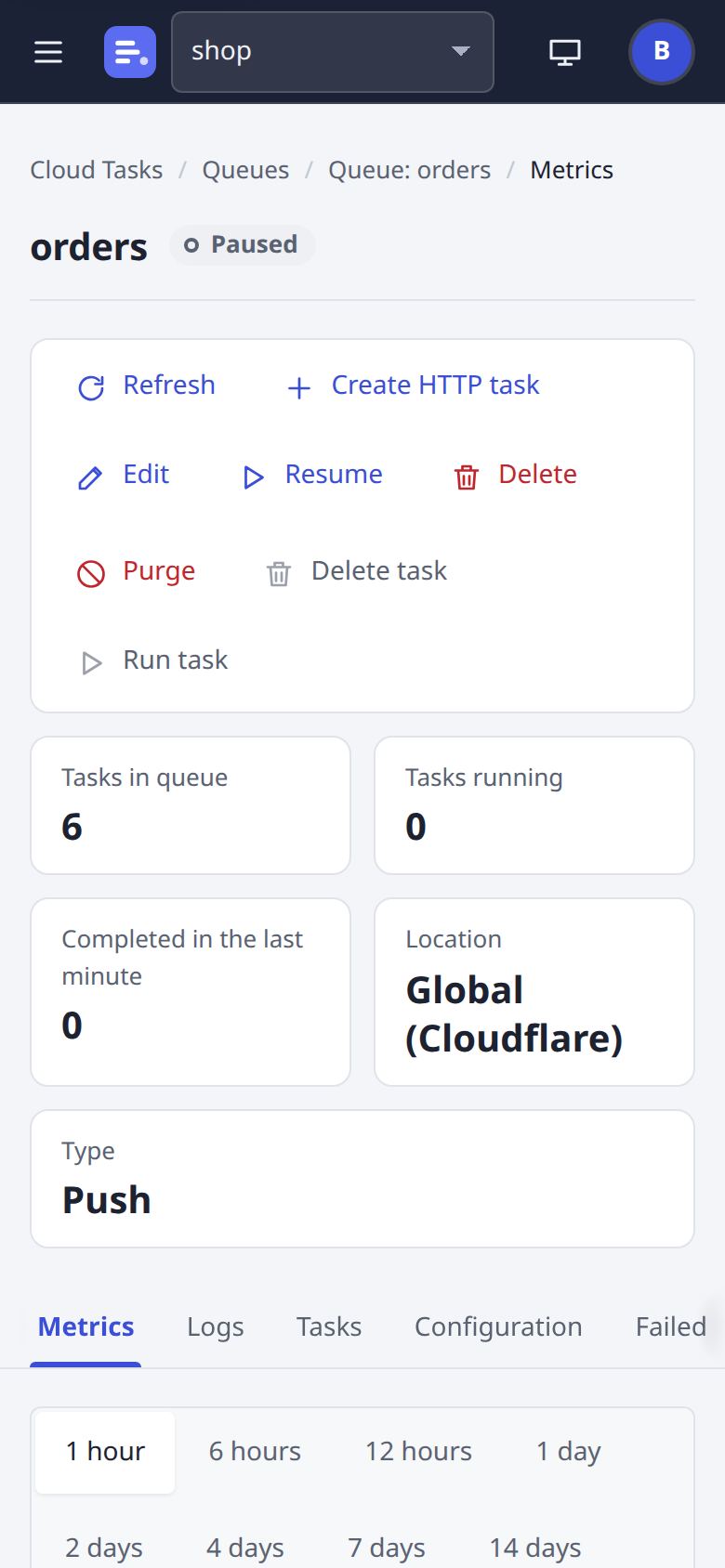Viewport: 725px width, 1568px height.
Task: Resume the paused queue label
Action: click(x=334, y=474)
